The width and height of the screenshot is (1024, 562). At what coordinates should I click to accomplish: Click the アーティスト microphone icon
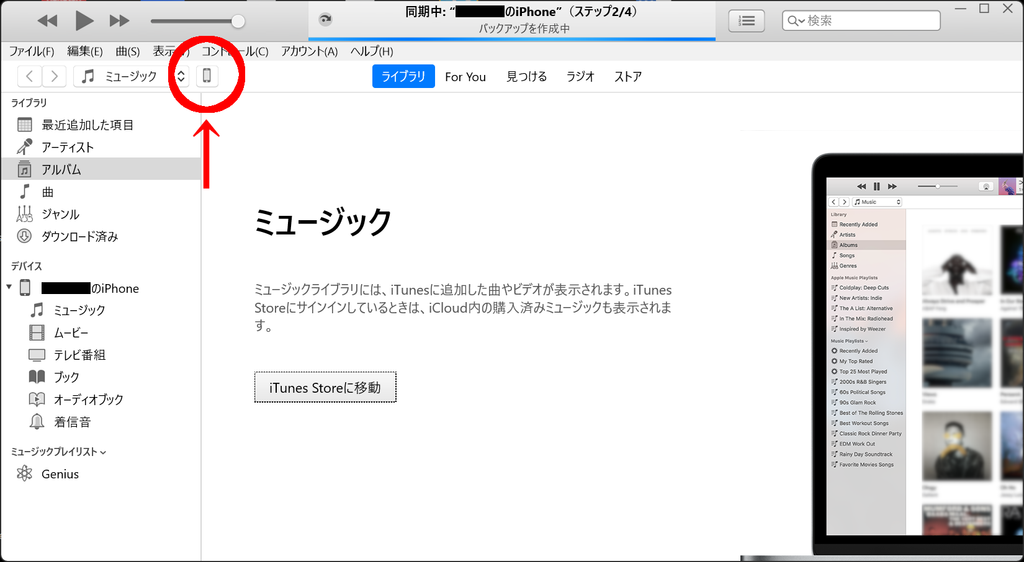(25, 147)
